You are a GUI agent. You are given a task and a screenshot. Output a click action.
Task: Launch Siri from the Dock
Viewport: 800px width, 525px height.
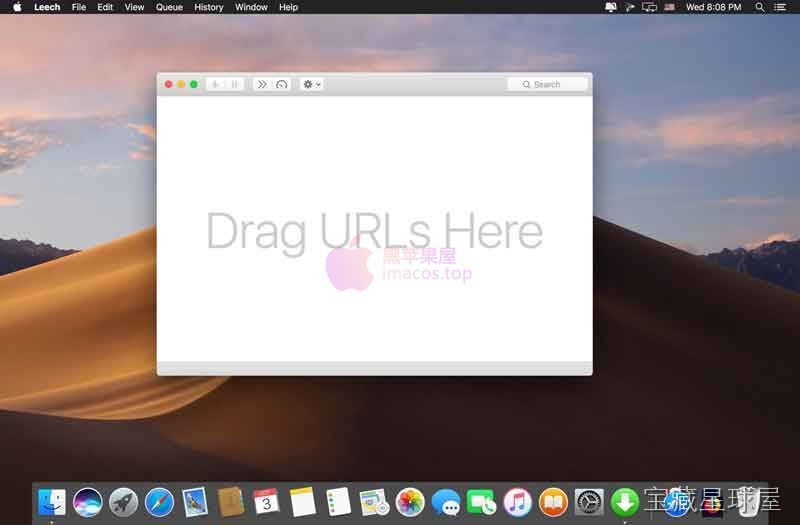click(87, 502)
